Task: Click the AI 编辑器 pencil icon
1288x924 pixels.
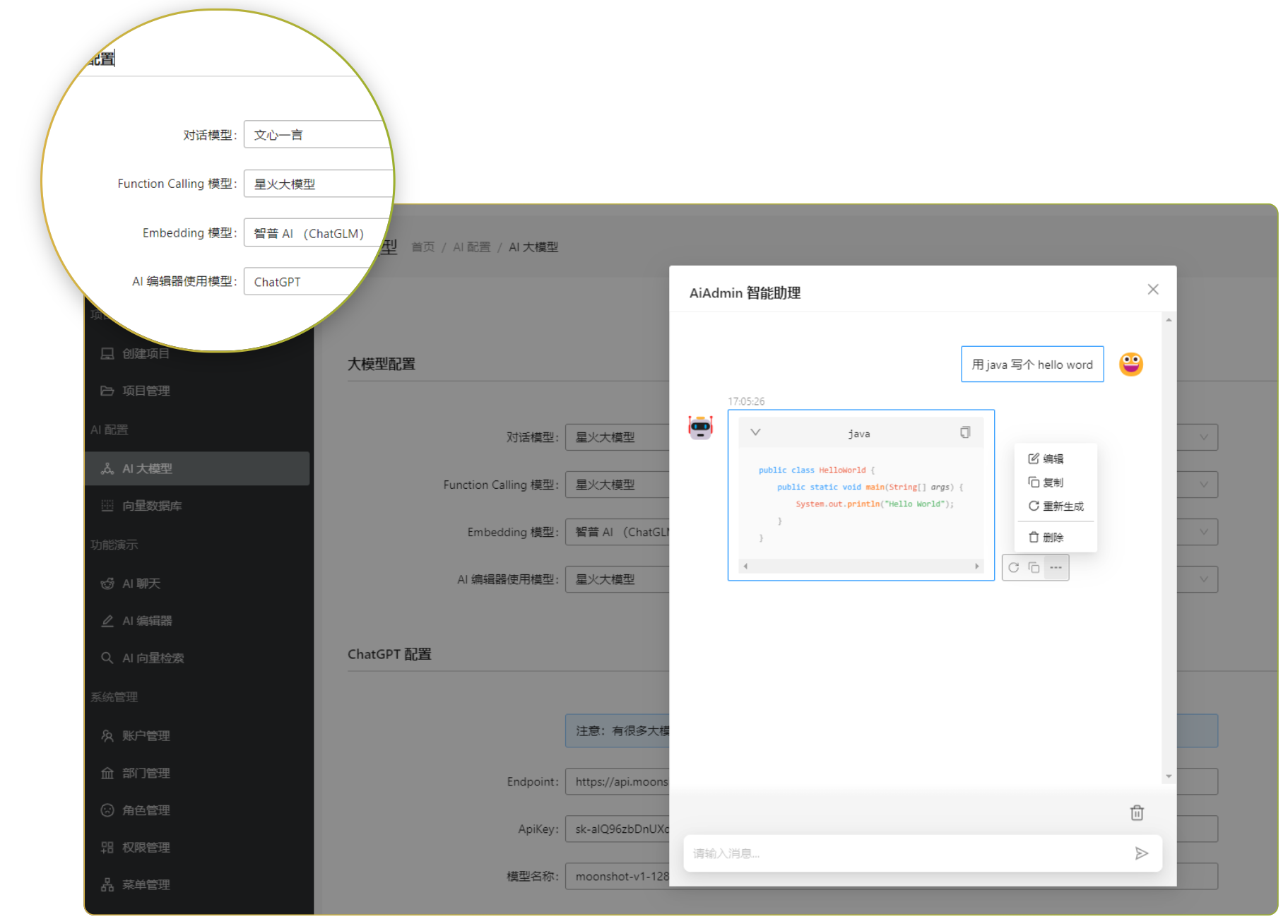Action: [107, 621]
